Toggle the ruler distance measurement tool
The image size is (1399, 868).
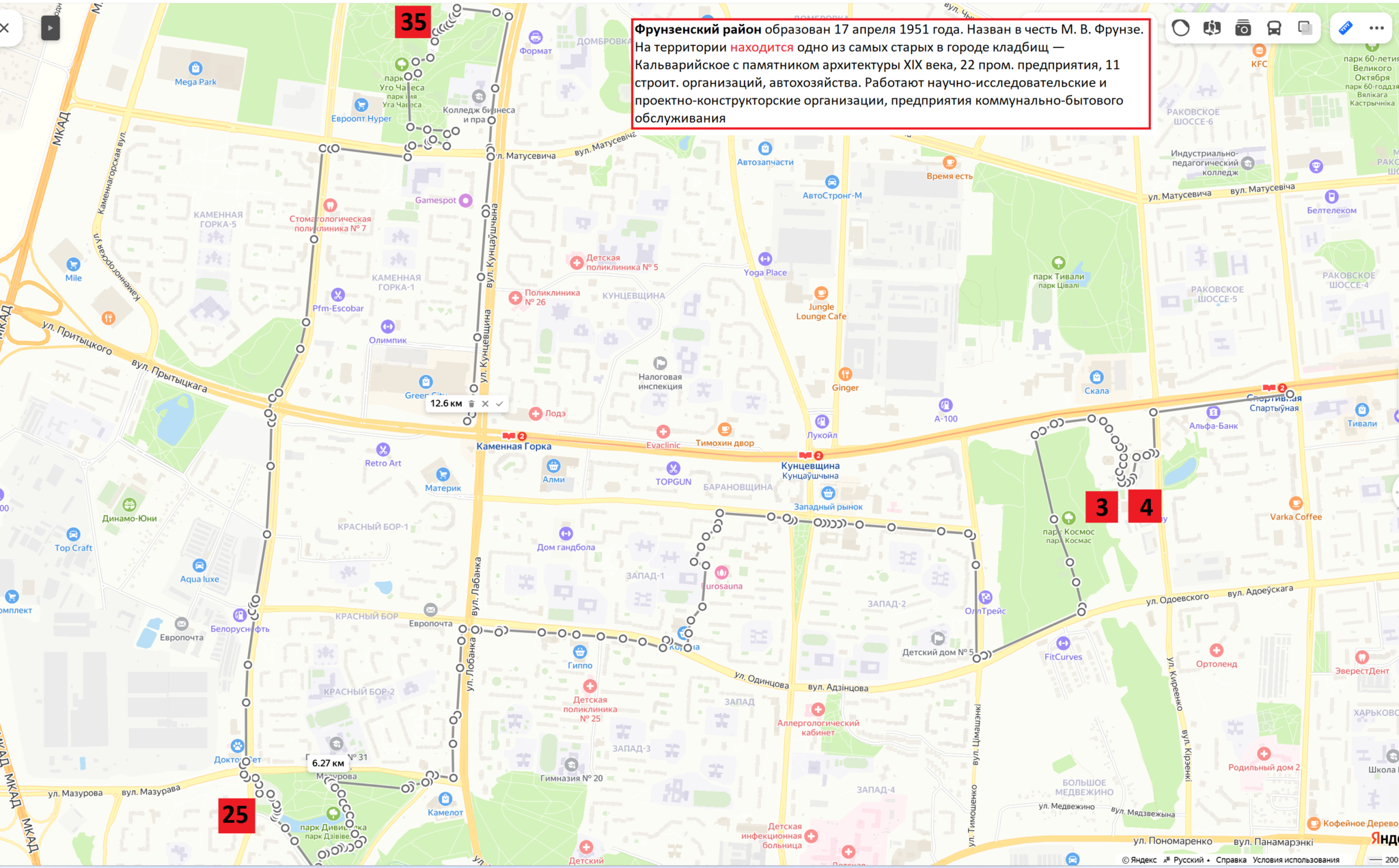pos(1345,28)
